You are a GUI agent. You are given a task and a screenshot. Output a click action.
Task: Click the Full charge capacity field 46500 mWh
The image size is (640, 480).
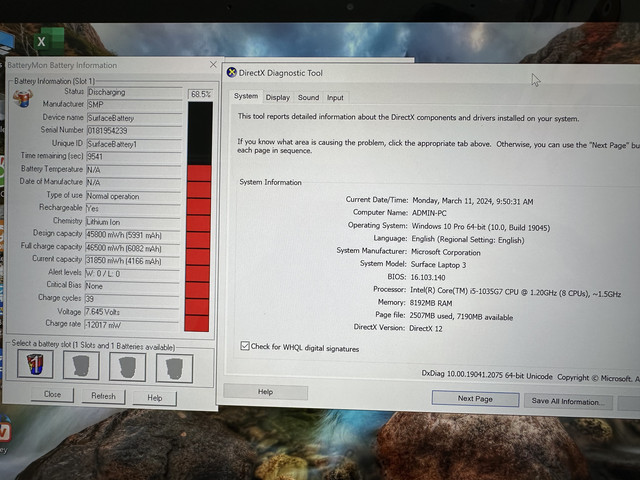coord(133,249)
